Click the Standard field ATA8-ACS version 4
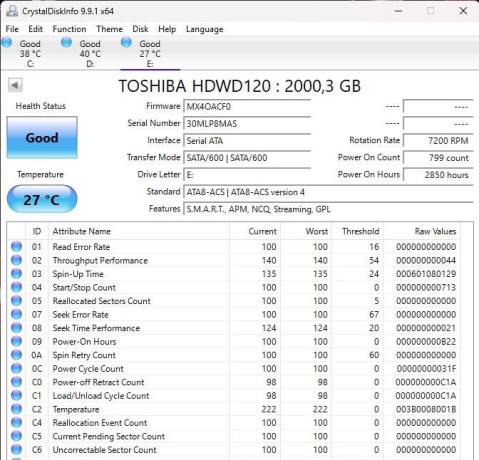Screen dimensions: 479x460 (328, 192)
